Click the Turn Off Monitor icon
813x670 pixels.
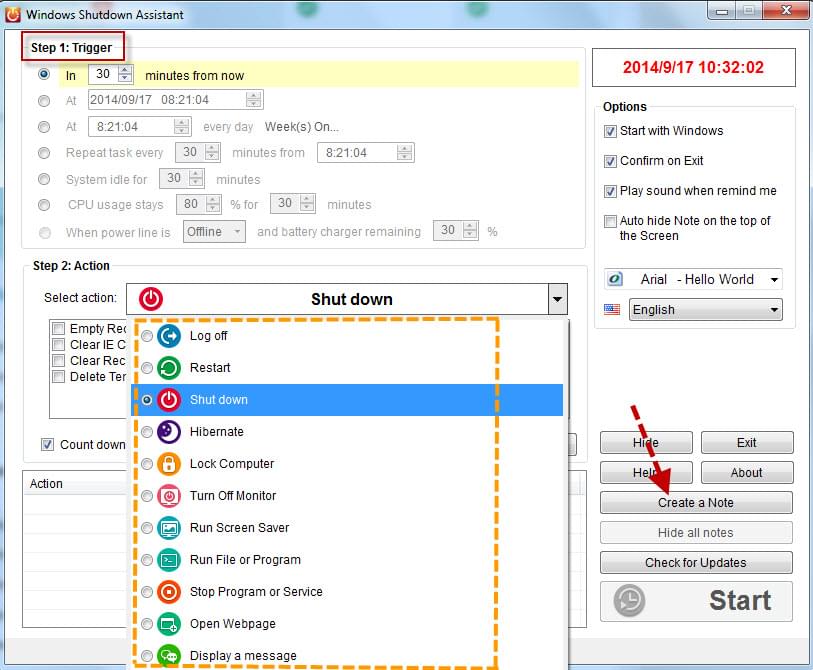169,496
